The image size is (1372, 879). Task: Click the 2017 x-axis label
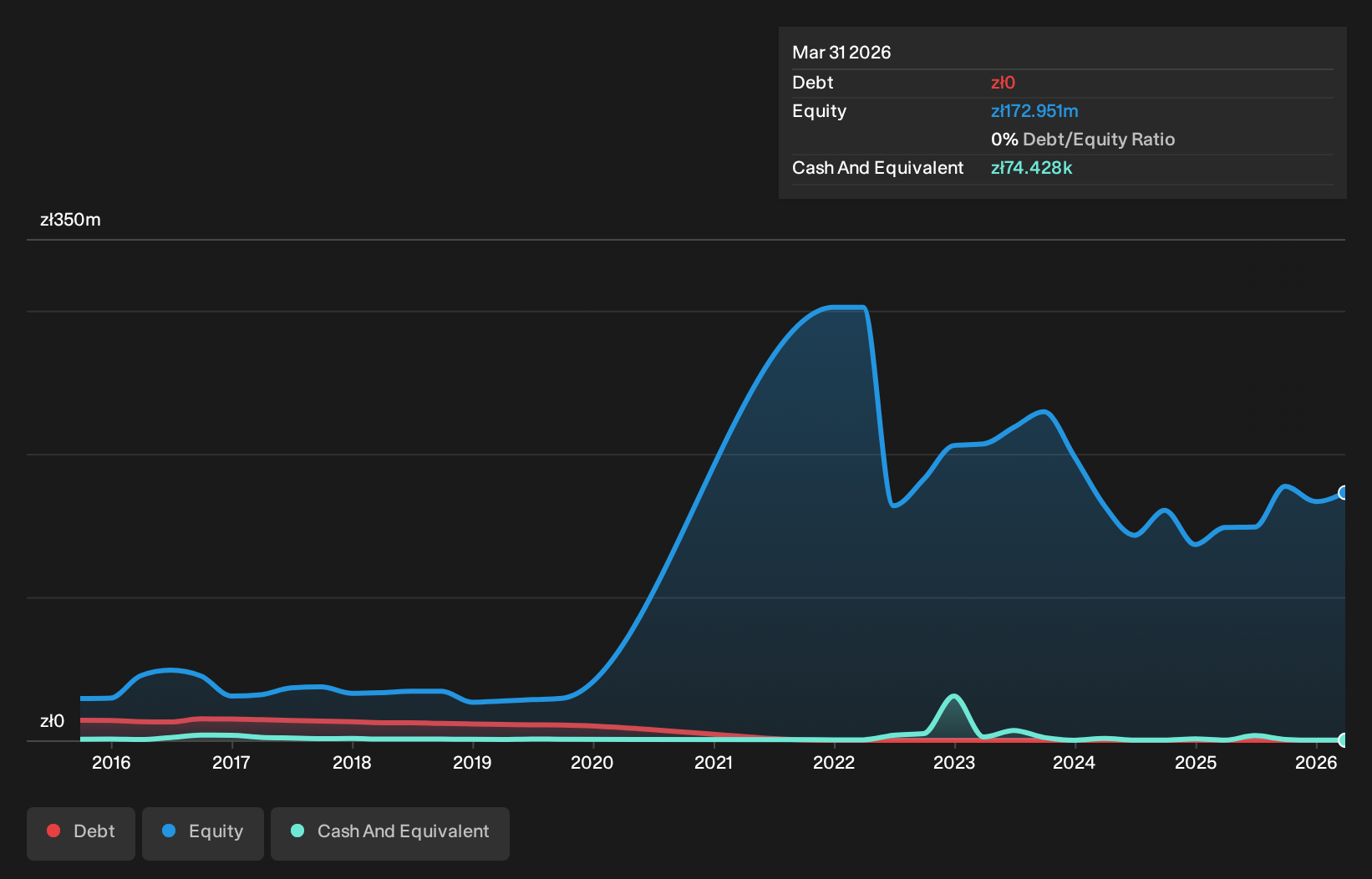(231, 763)
